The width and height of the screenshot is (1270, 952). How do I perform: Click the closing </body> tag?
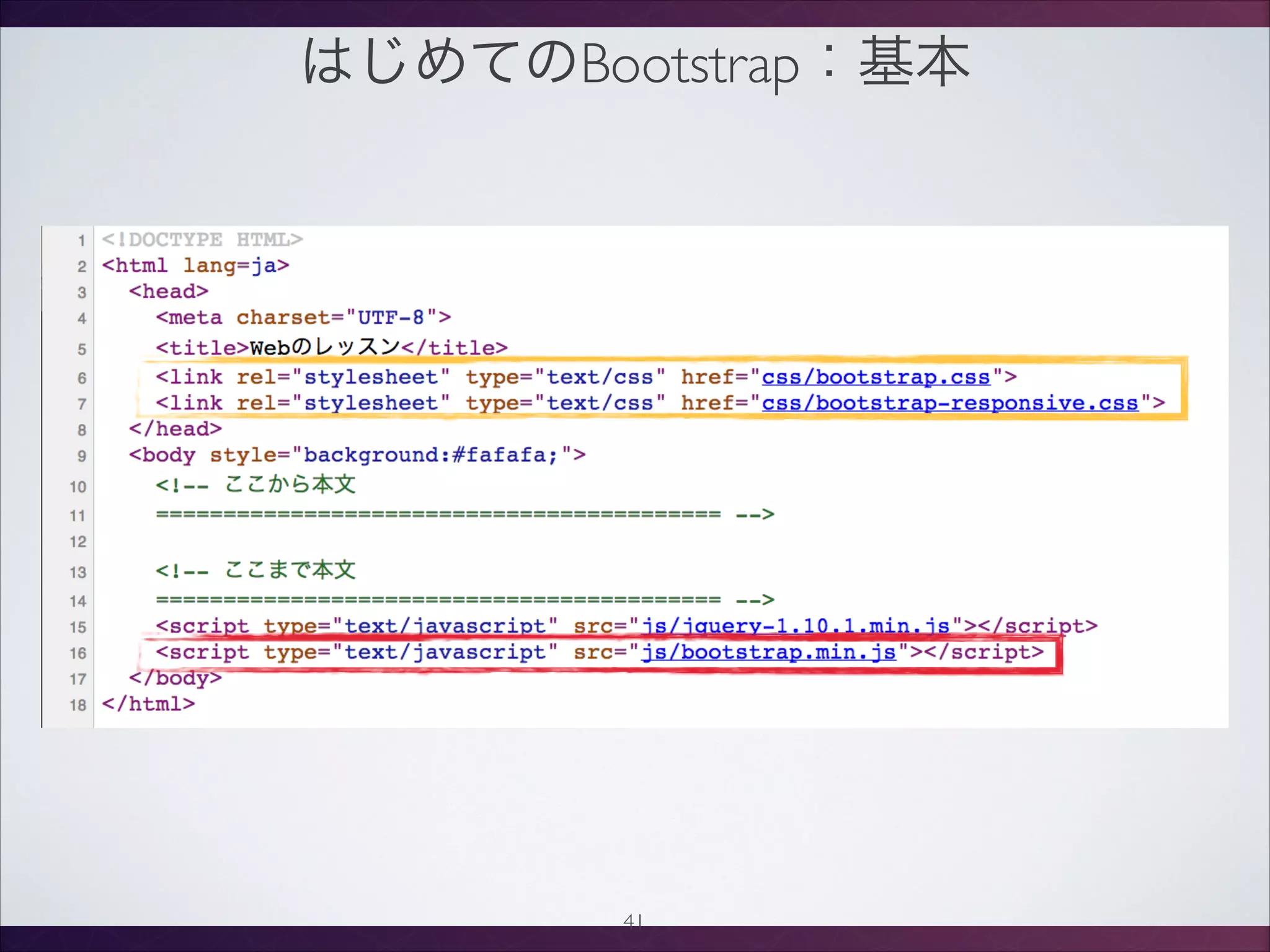[175, 678]
